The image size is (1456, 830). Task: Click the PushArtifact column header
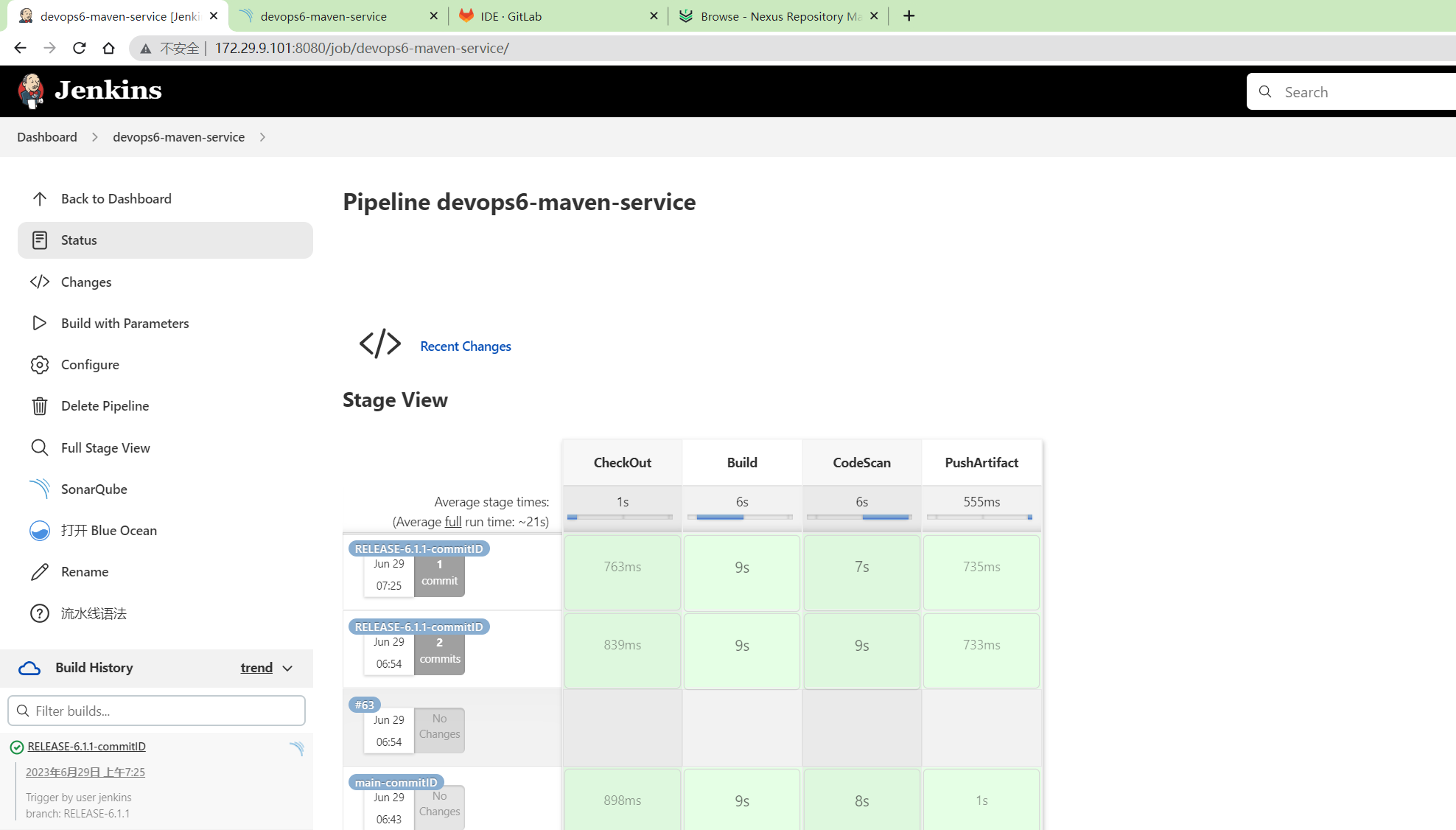tap(981, 463)
